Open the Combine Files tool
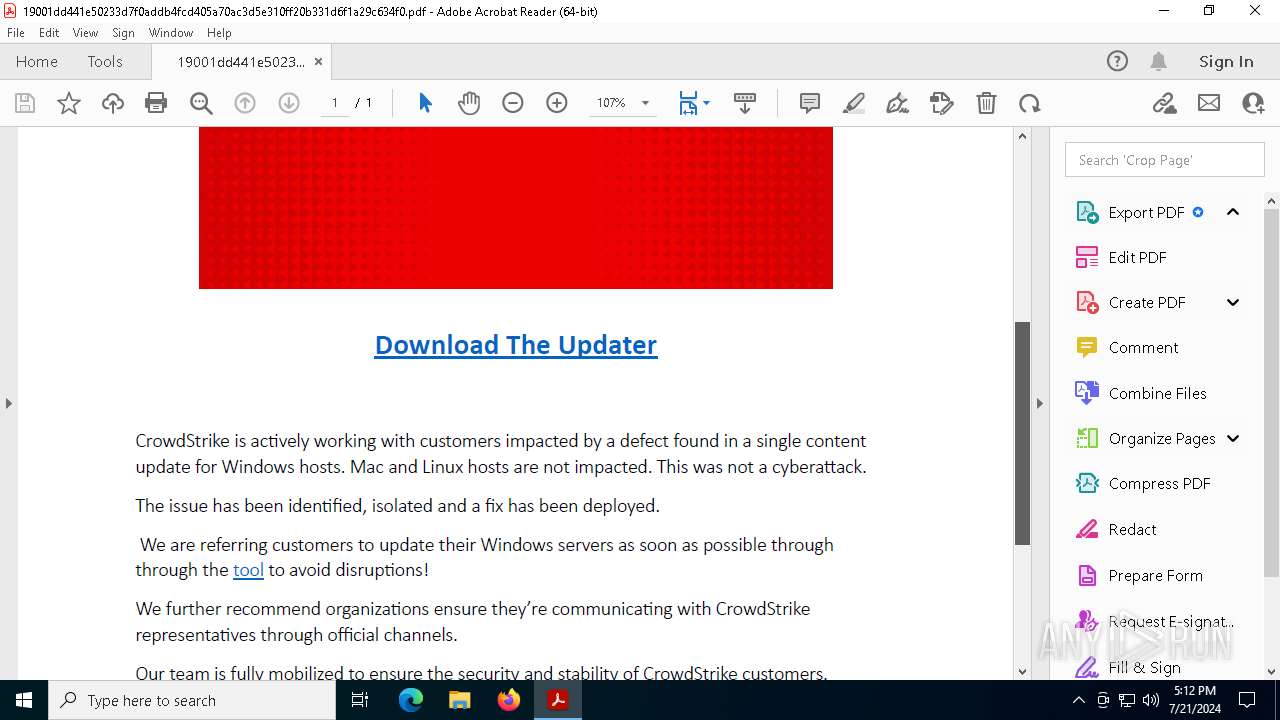Image resolution: width=1280 pixels, height=720 pixels. [1157, 393]
